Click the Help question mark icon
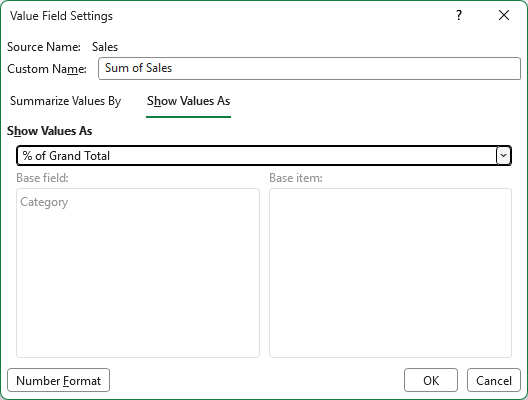The image size is (528, 400). tap(459, 15)
